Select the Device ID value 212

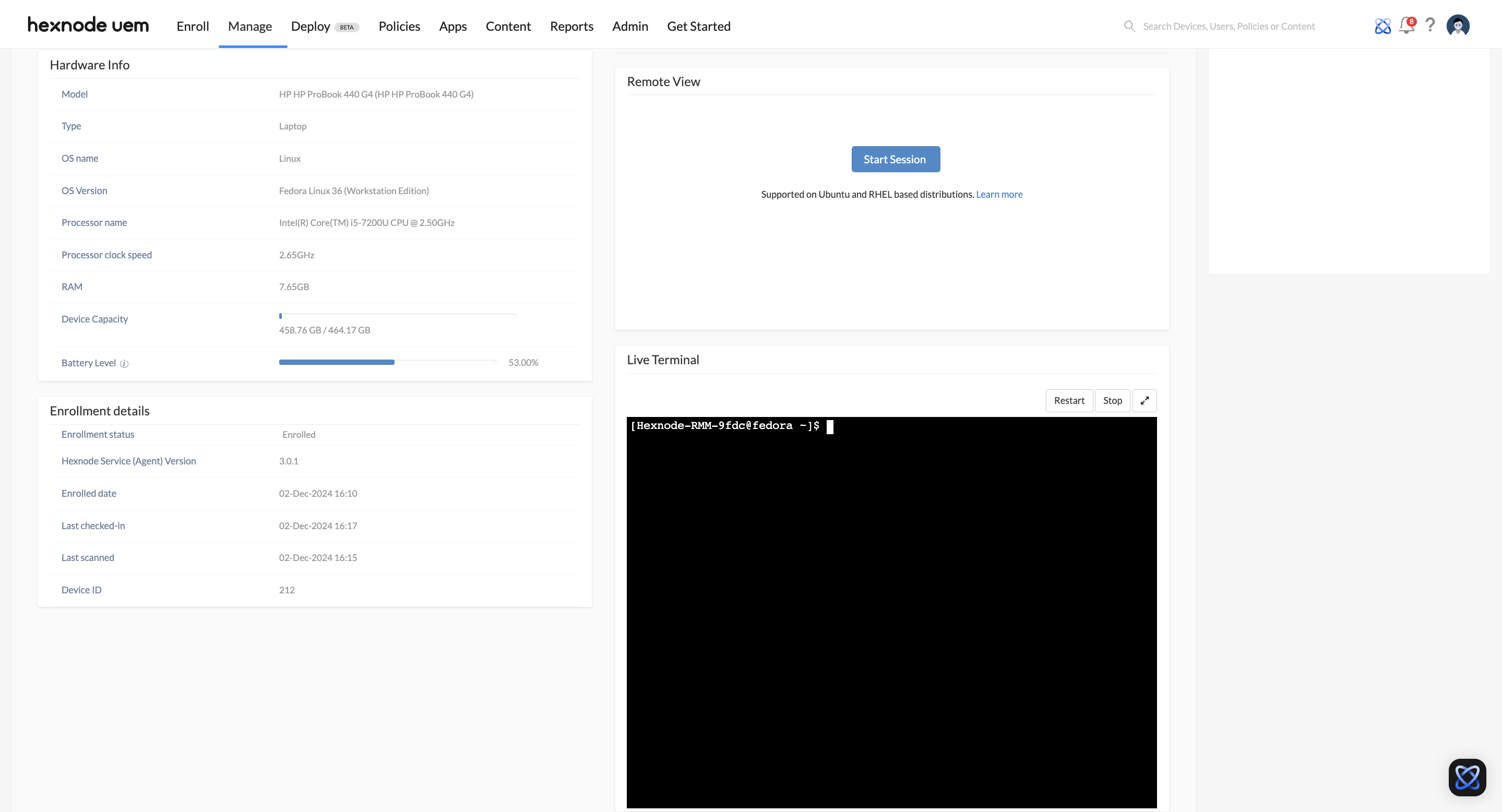coord(287,590)
